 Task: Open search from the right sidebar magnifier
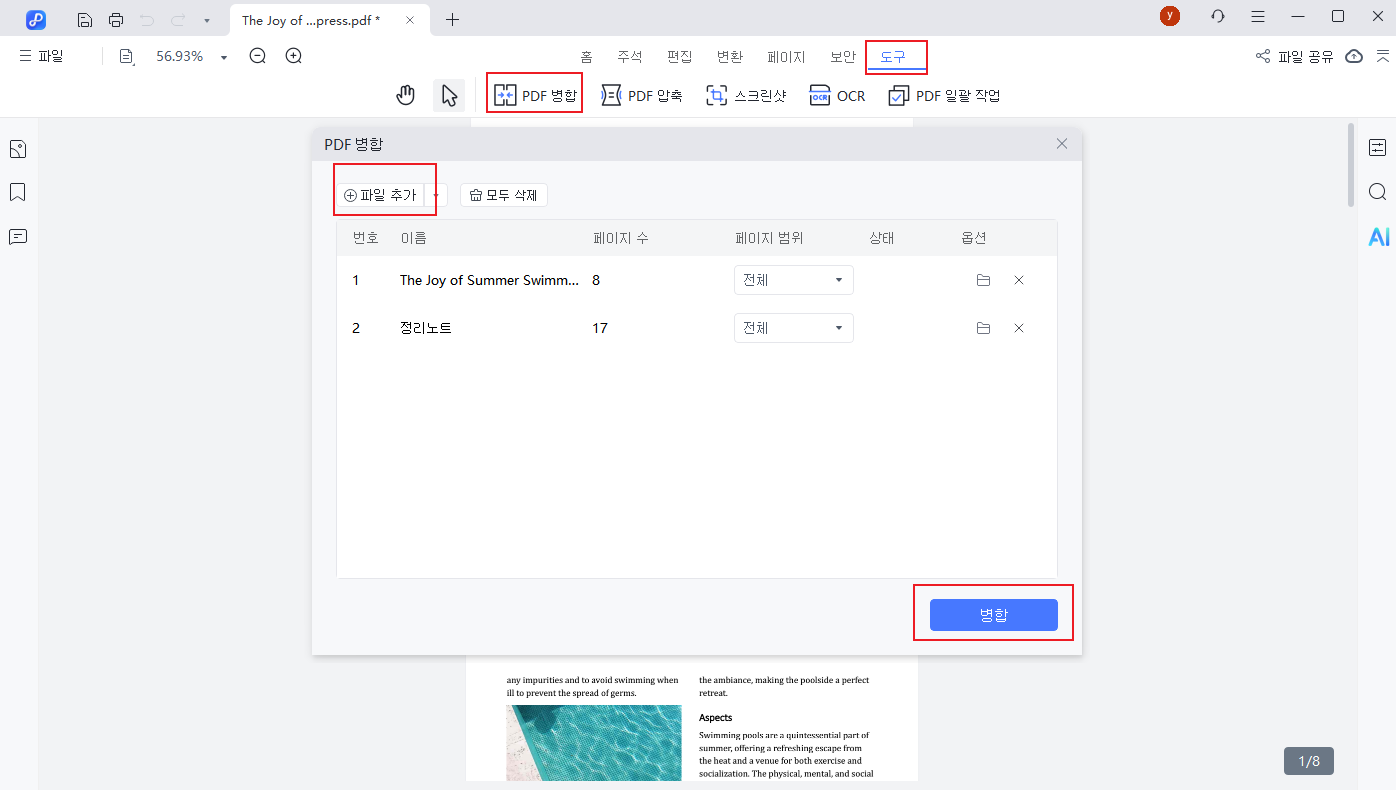pyautogui.click(x=1378, y=191)
